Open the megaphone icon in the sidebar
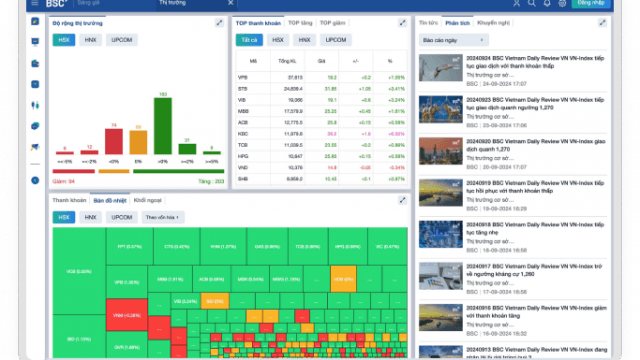The height and width of the screenshot is (360, 640). tap(35, 147)
